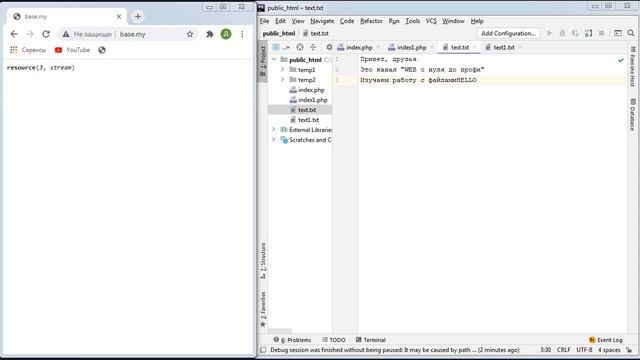Click the Stop icon in toolbar

pos(601,33)
